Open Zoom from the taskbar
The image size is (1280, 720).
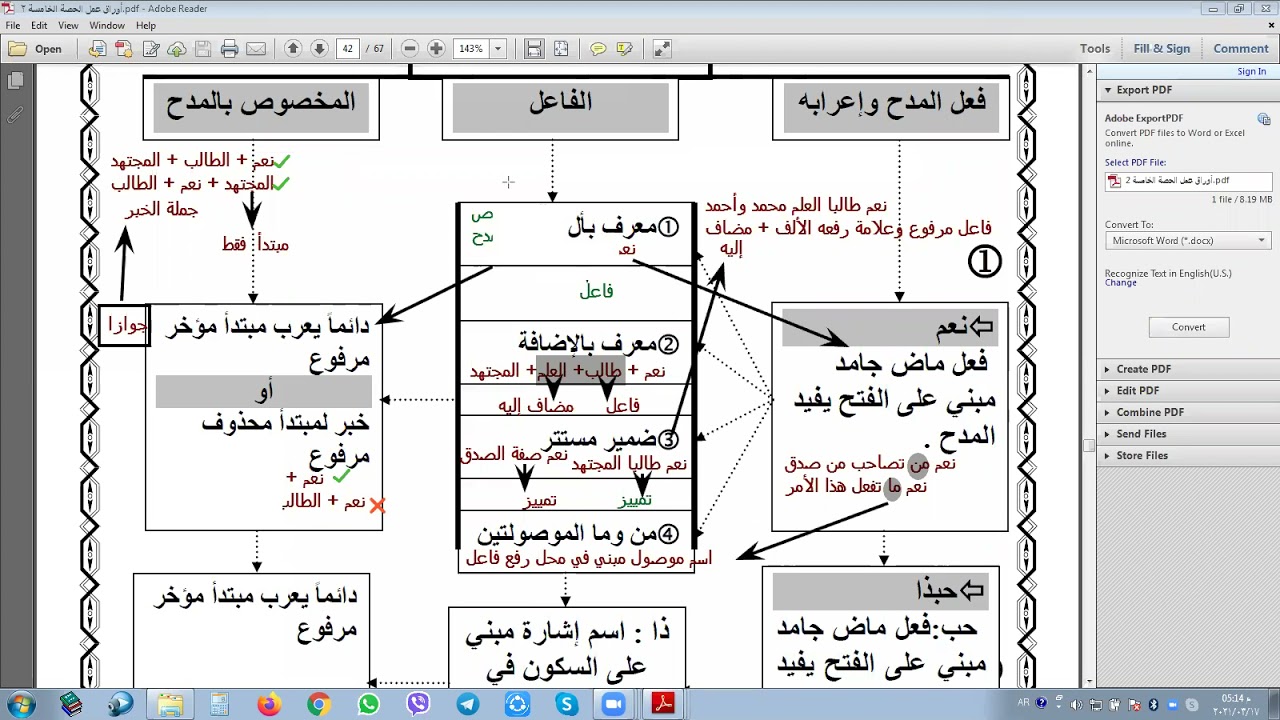click(613, 705)
